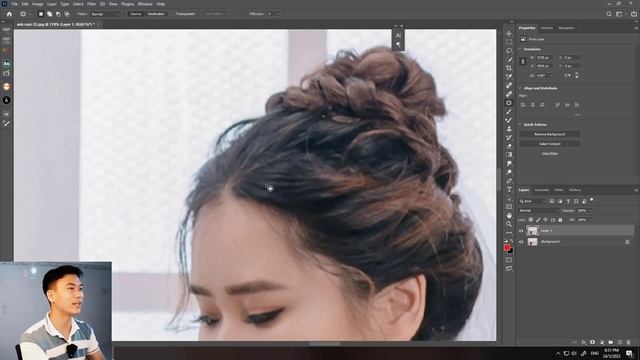640x360 pixels.
Task: Enable the Transparent checkbox
Action: pos(172,14)
